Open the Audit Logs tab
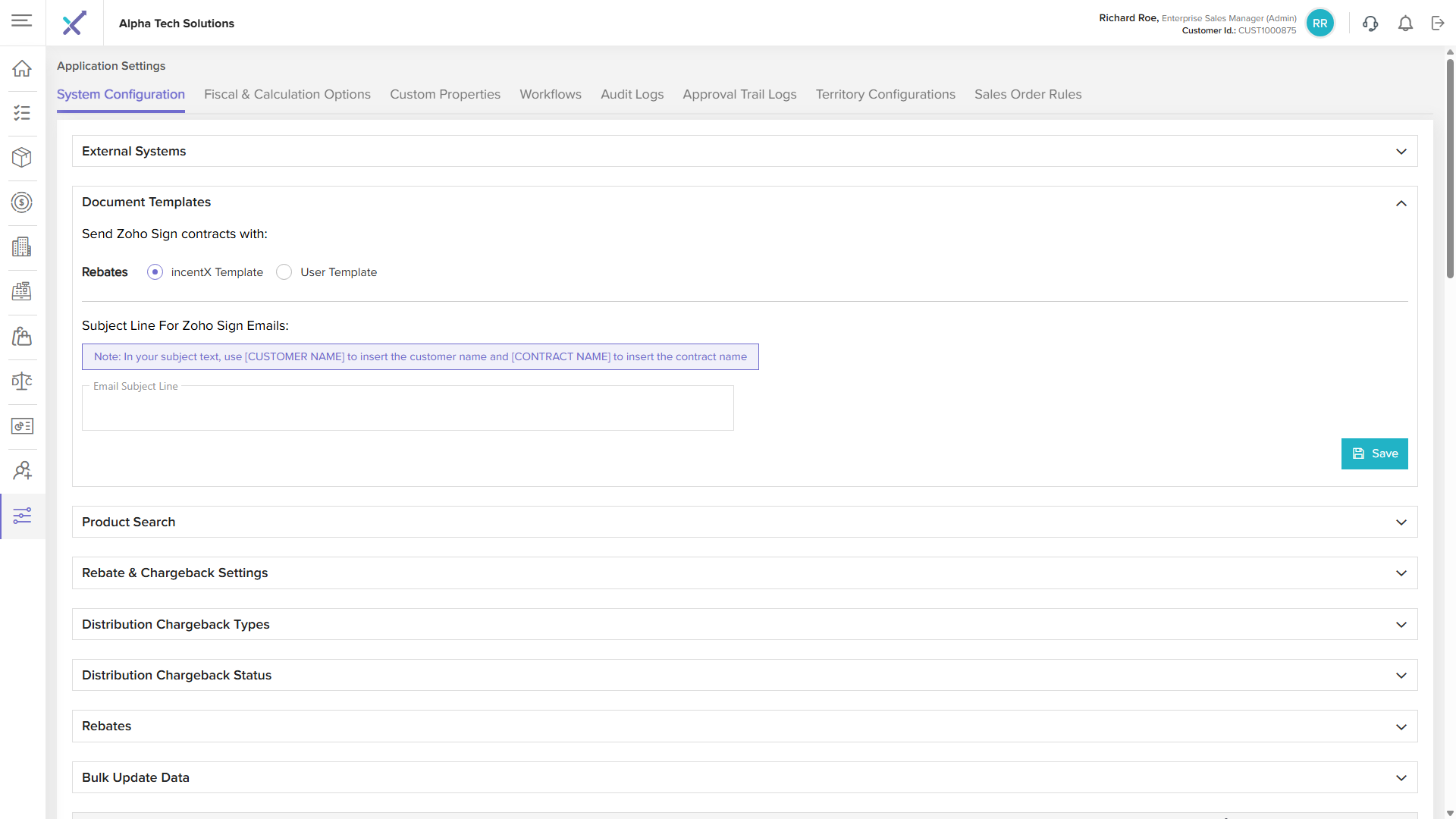Screen dimensions: 1456x819 [632, 95]
